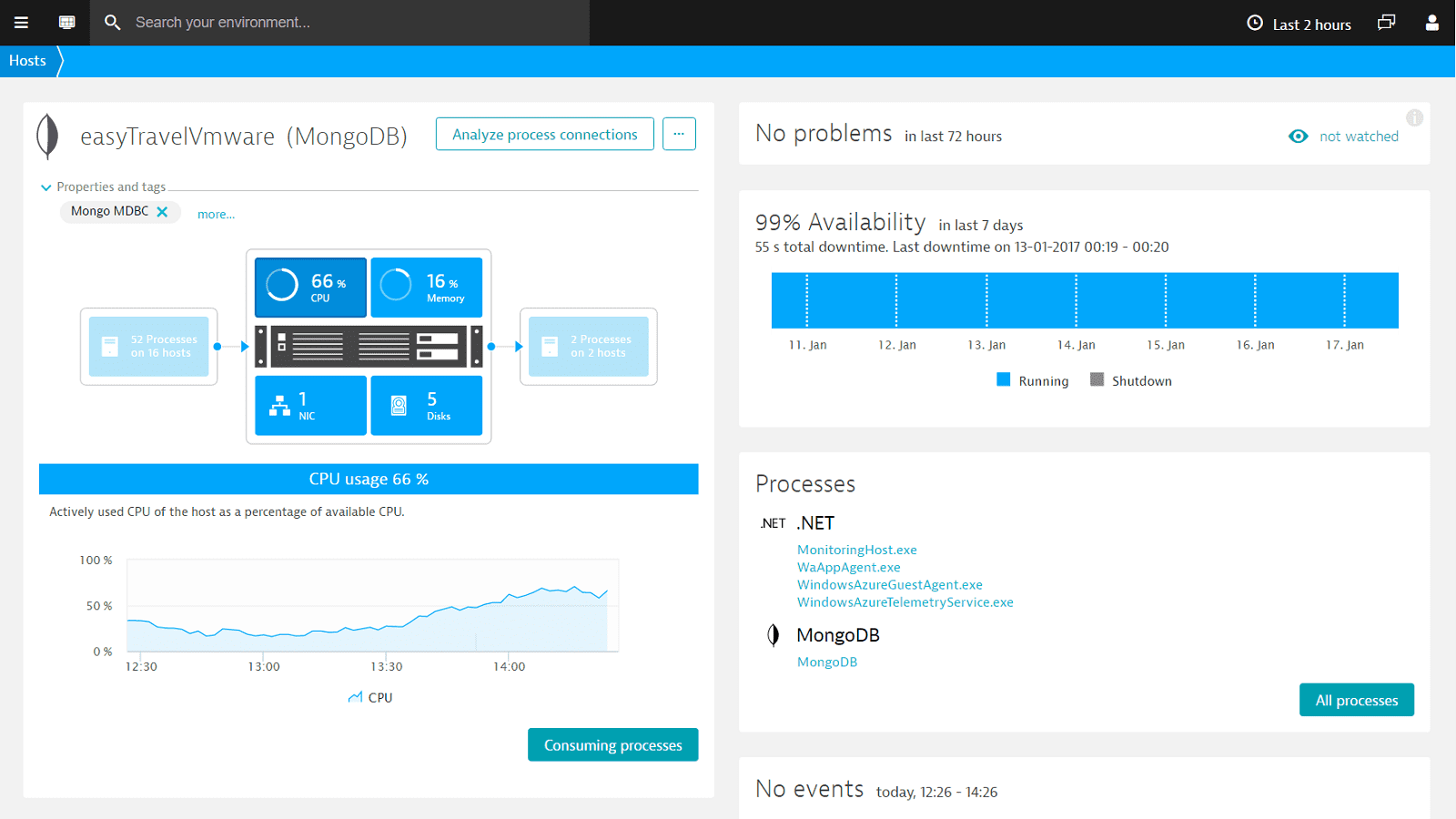
Task: Click the search magnifier icon
Action: (x=112, y=23)
